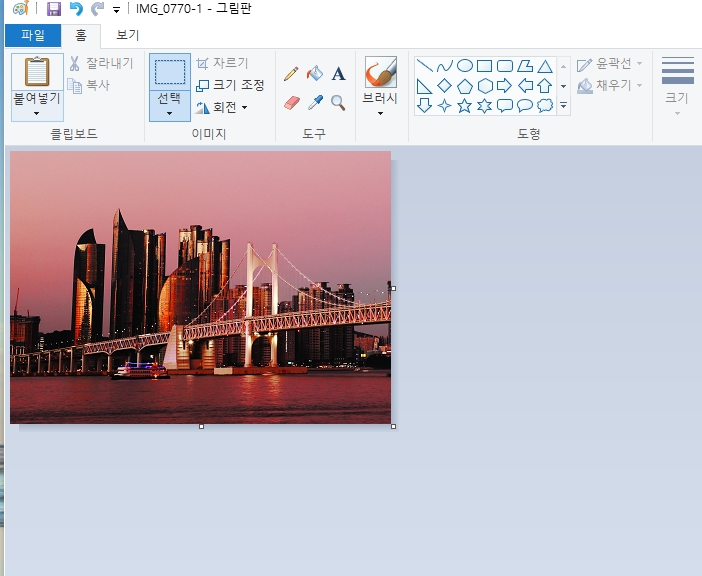The width and height of the screenshot is (702, 576).
Task: Click the Undo arrow in title bar
Action: point(76,9)
